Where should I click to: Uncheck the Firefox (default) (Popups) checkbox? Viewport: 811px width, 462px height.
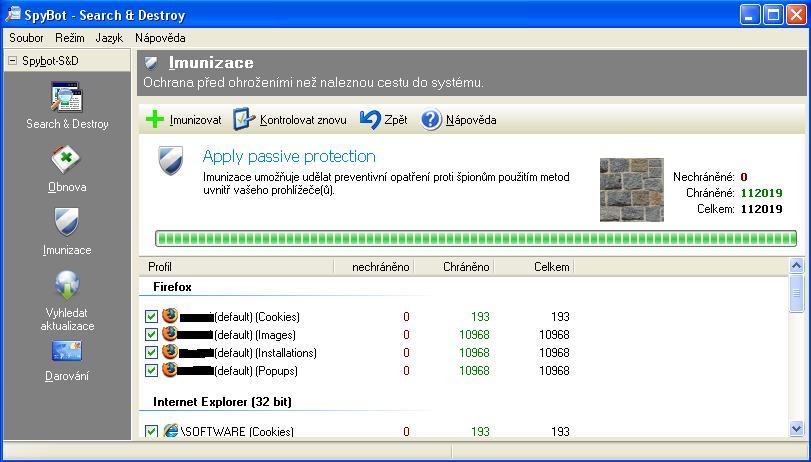151,371
